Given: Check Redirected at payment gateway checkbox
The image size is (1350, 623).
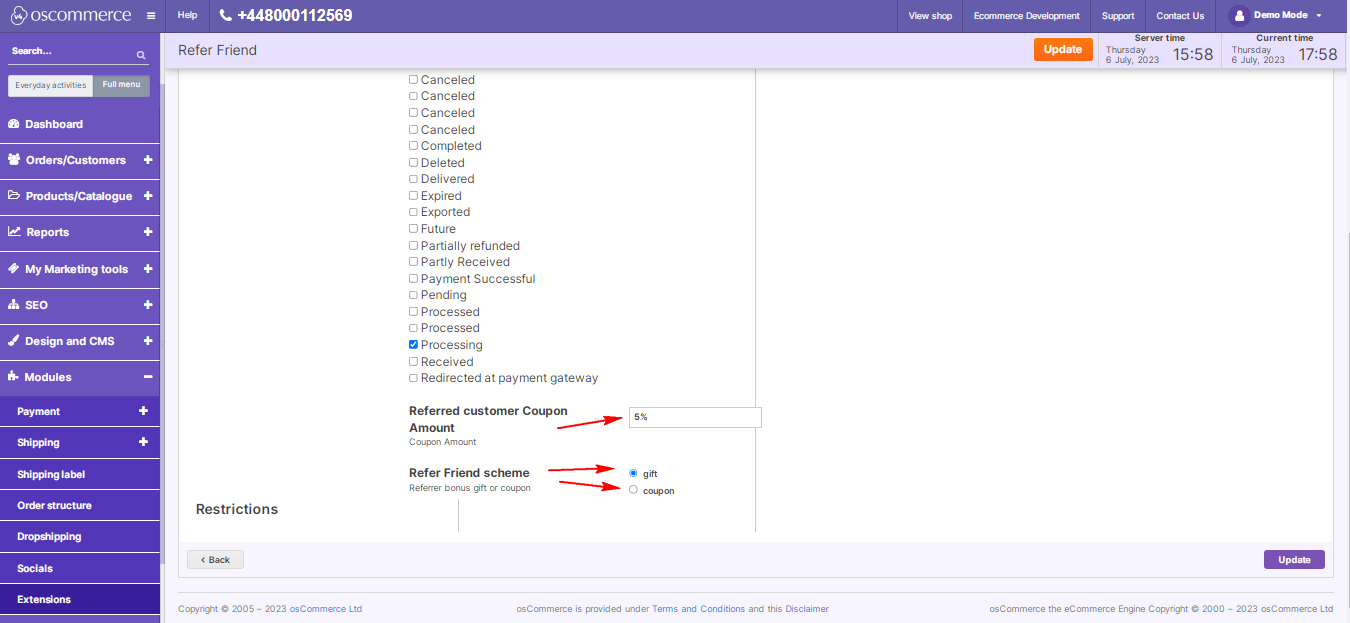Looking at the screenshot, I should [413, 378].
